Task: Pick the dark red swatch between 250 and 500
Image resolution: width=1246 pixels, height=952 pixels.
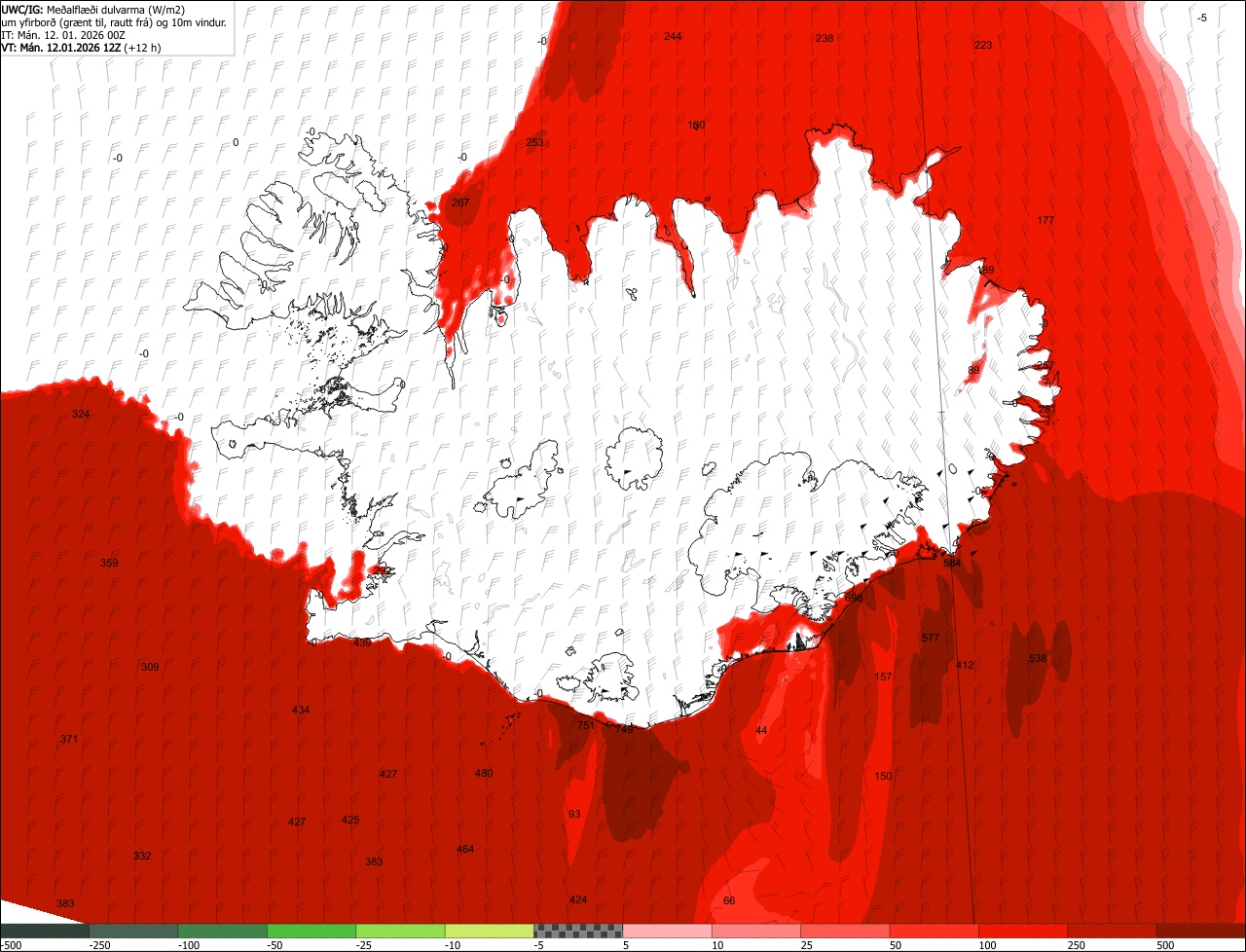Action: tap(1113, 931)
